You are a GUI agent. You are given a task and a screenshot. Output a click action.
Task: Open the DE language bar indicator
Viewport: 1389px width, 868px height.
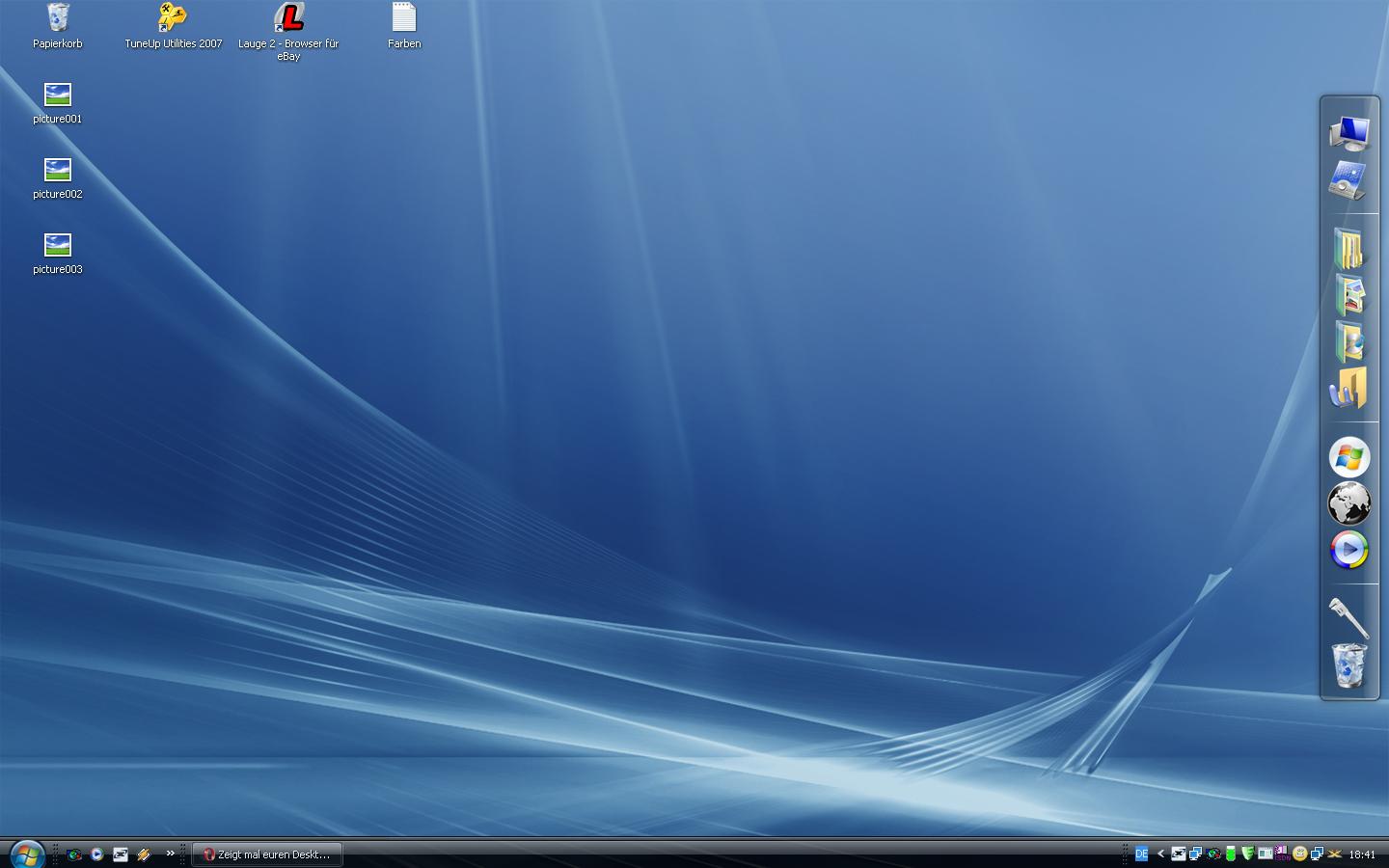(x=1142, y=854)
